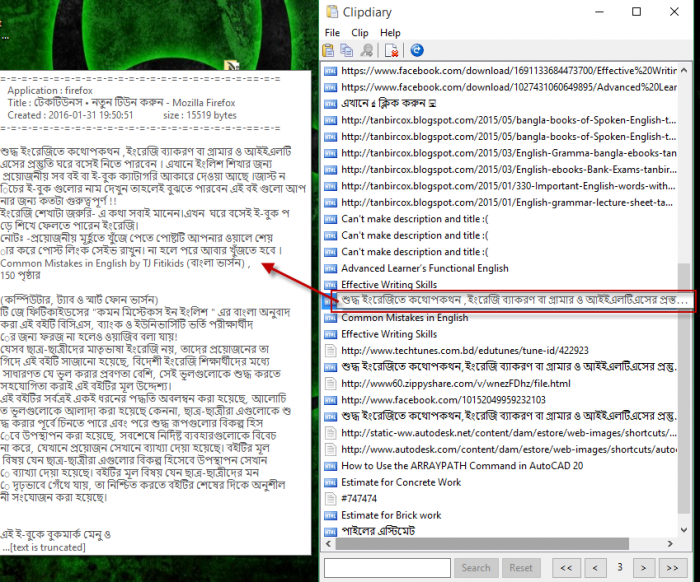Select the 'Effective%20Writin' facebook download link row
The width and height of the screenshot is (700, 582).
[500, 71]
